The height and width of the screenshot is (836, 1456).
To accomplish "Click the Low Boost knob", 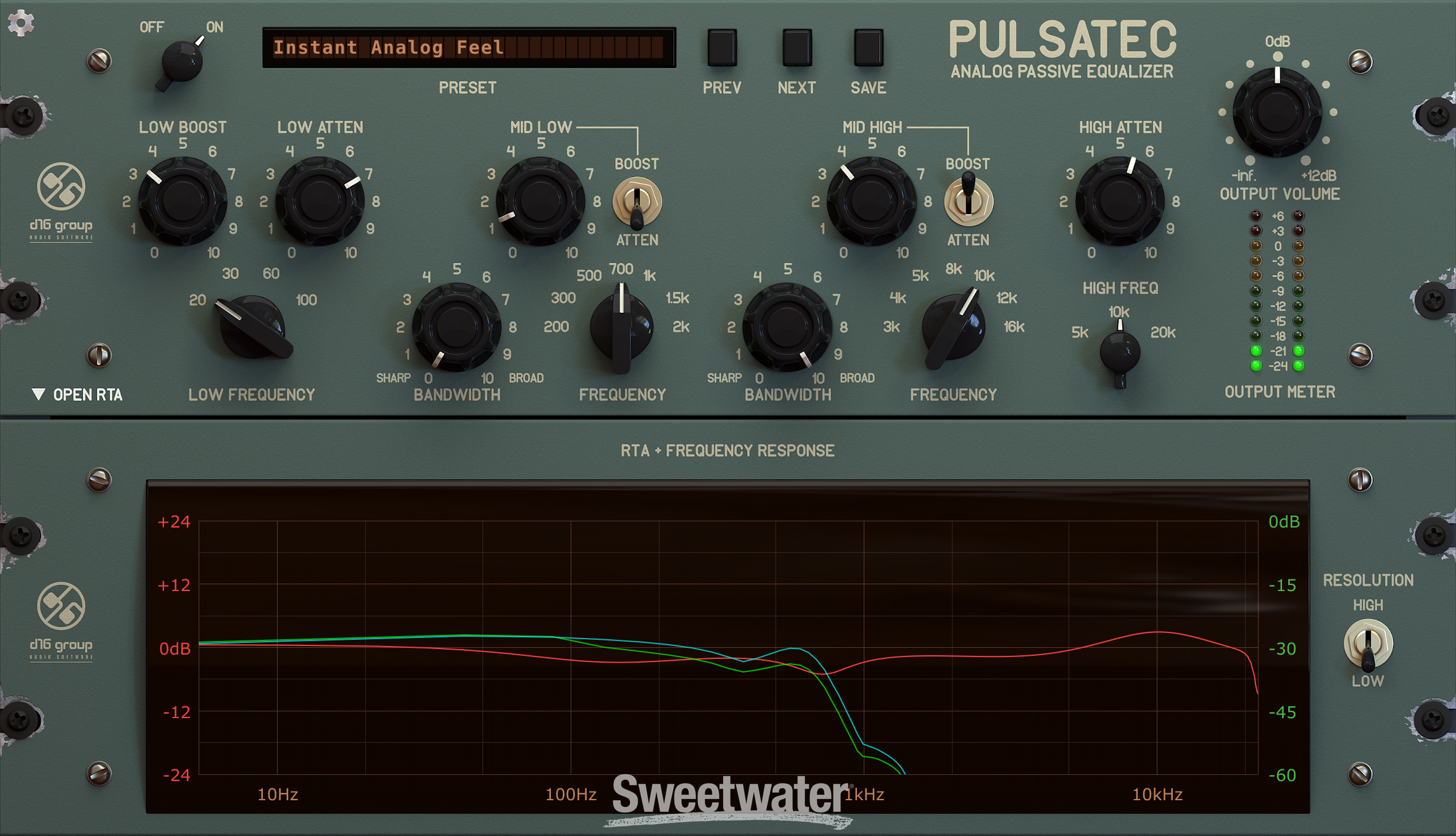I will pos(182,201).
